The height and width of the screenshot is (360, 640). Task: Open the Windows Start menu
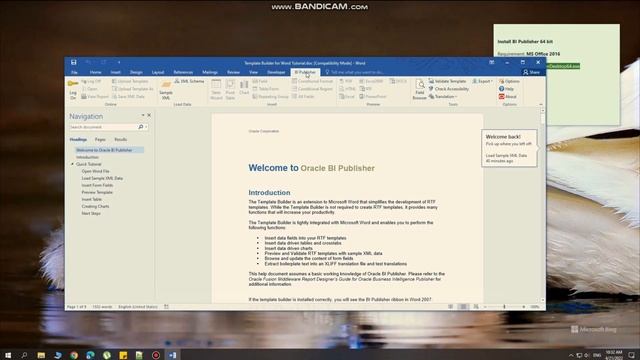(x=8, y=355)
